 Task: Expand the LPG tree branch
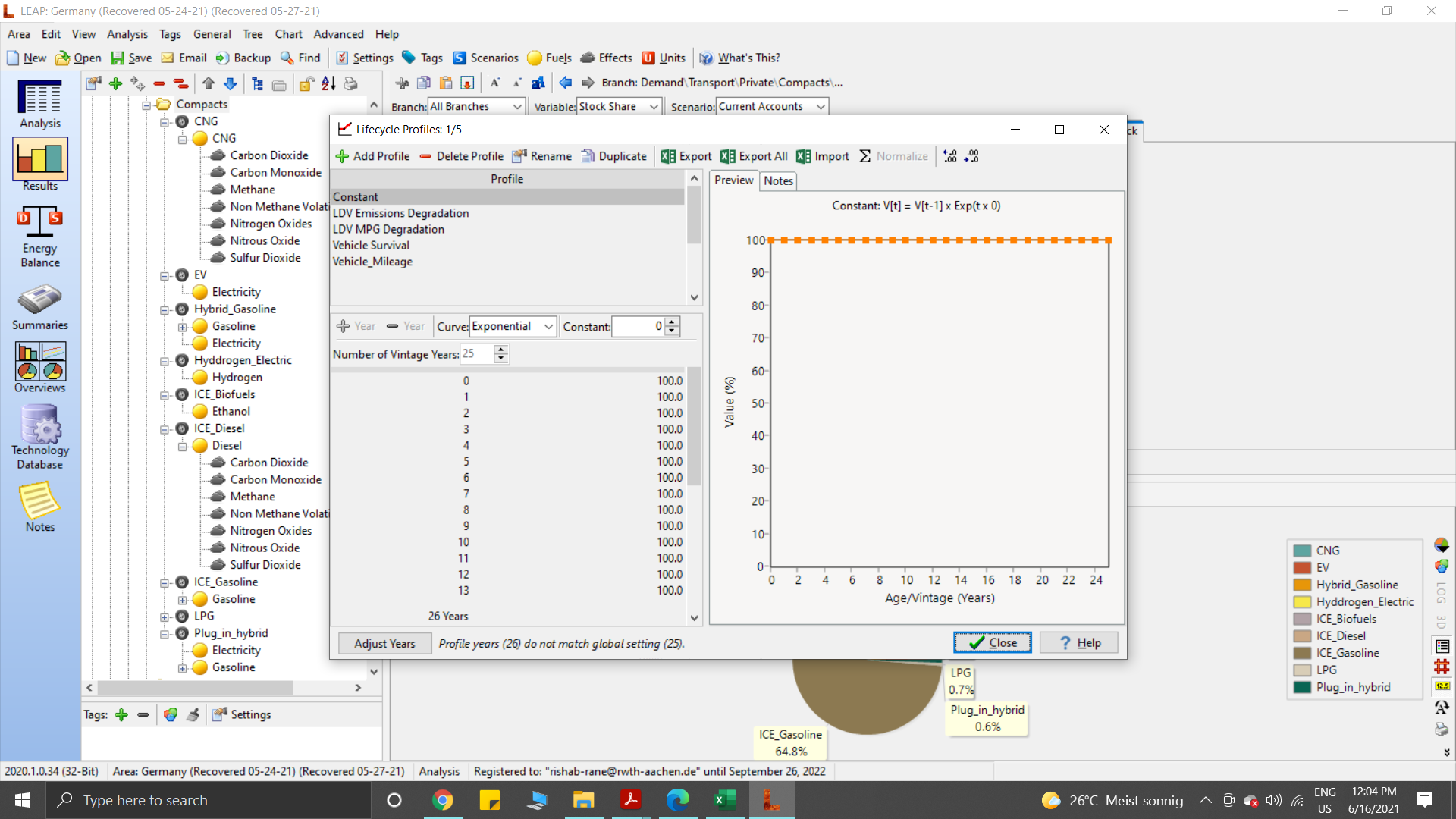pos(165,617)
